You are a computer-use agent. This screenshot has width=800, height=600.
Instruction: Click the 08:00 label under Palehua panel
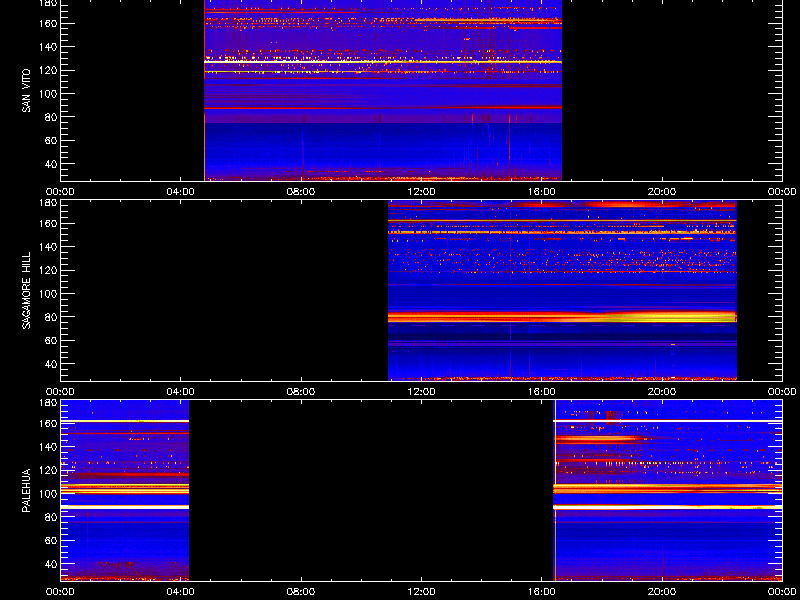click(x=301, y=592)
